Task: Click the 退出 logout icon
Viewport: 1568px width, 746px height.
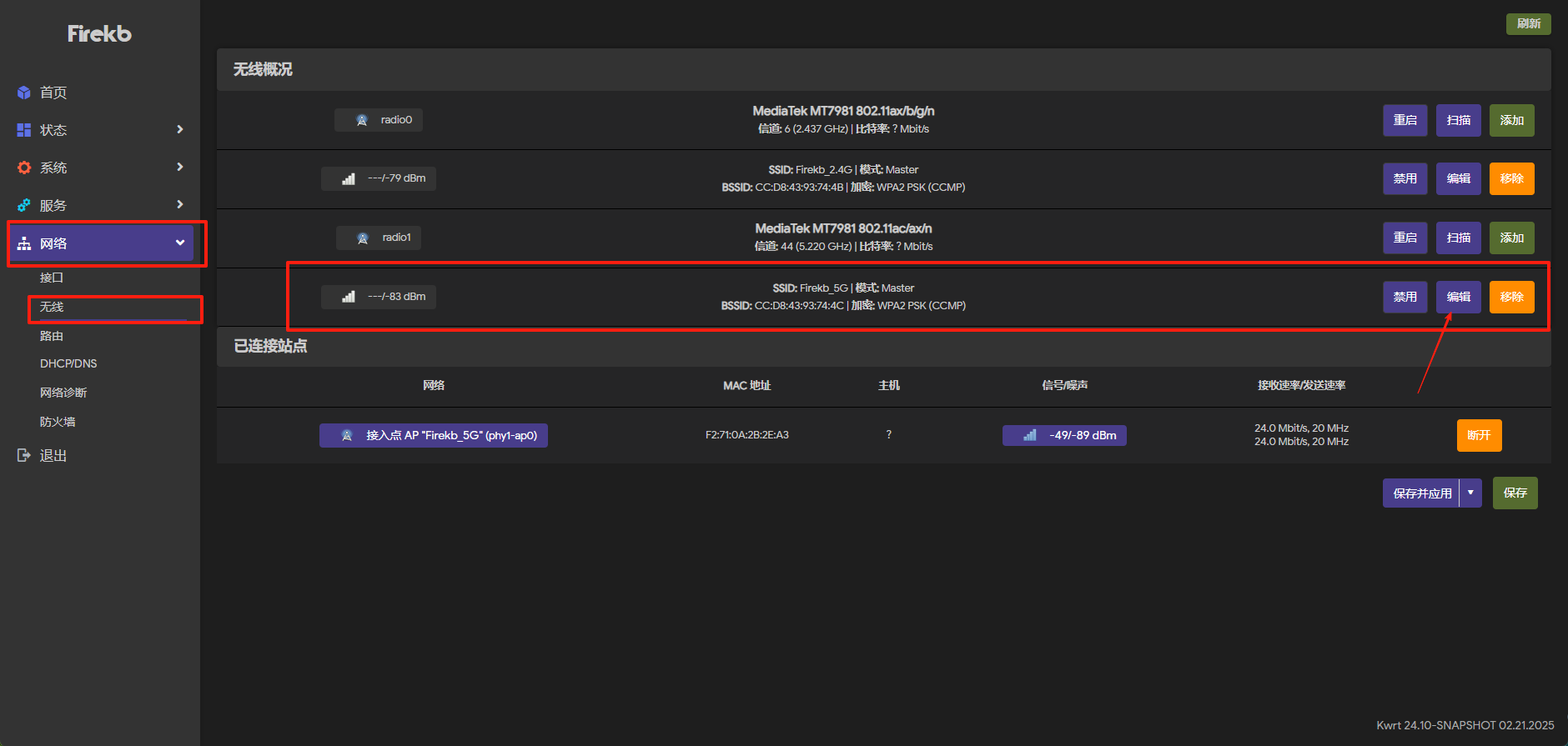Action: click(x=24, y=455)
